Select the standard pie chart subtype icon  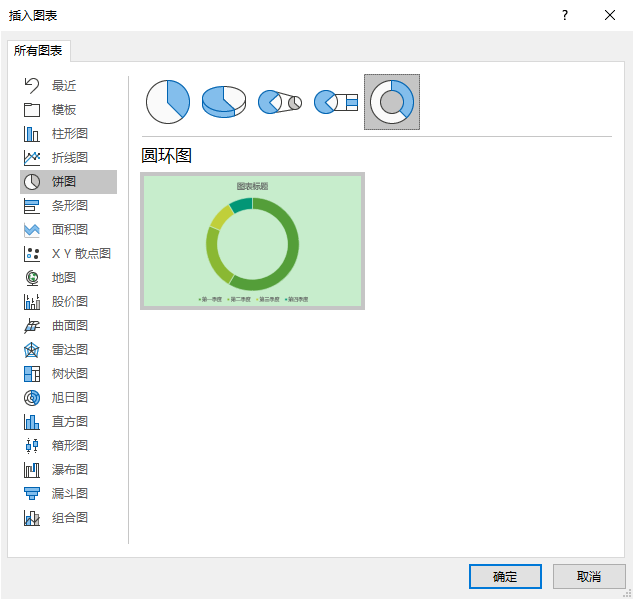[168, 102]
